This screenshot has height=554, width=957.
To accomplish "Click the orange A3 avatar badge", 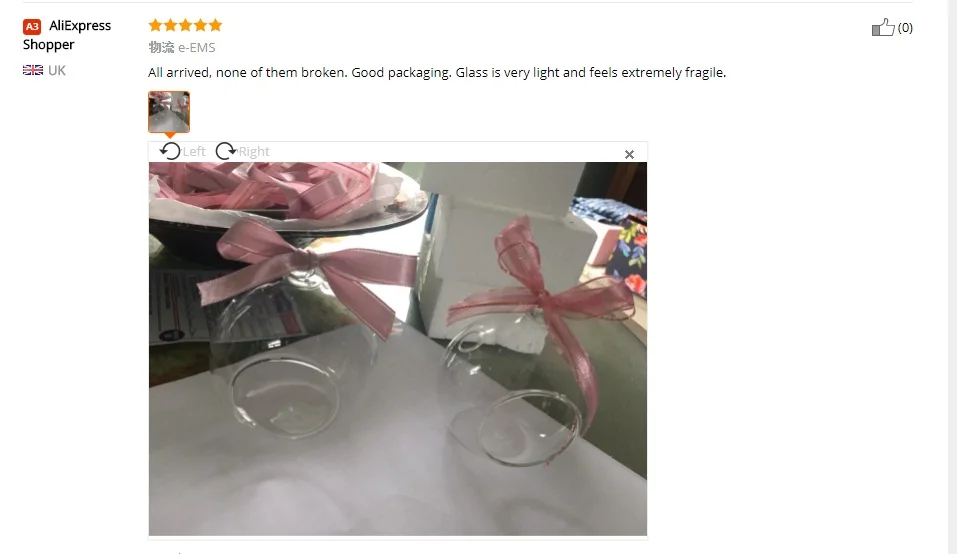I will pos(32,26).
